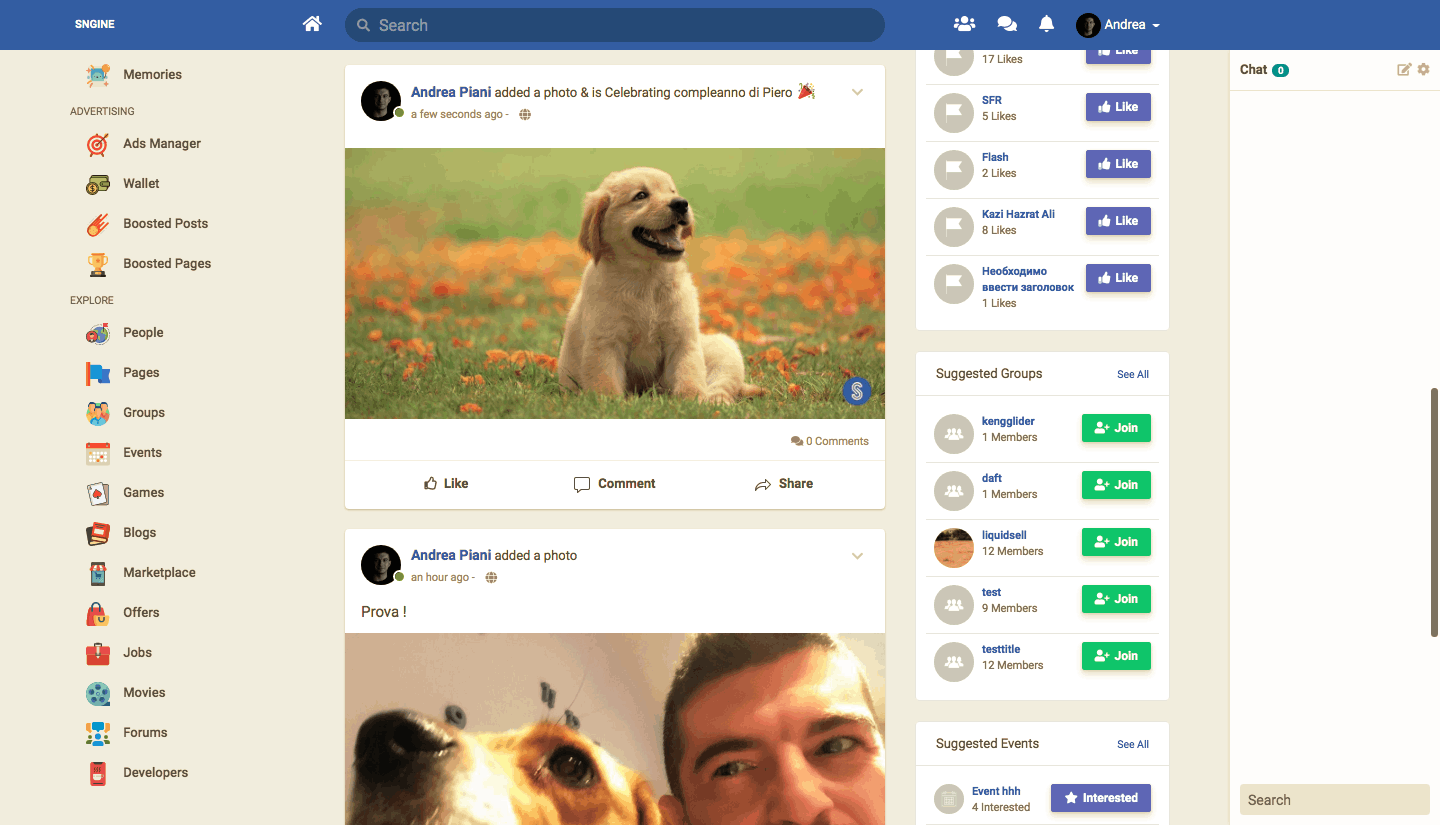Image resolution: width=1440 pixels, height=825 pixels.
Task: Click the Sngine watermark icon on puppy photo
Action: 857,391
